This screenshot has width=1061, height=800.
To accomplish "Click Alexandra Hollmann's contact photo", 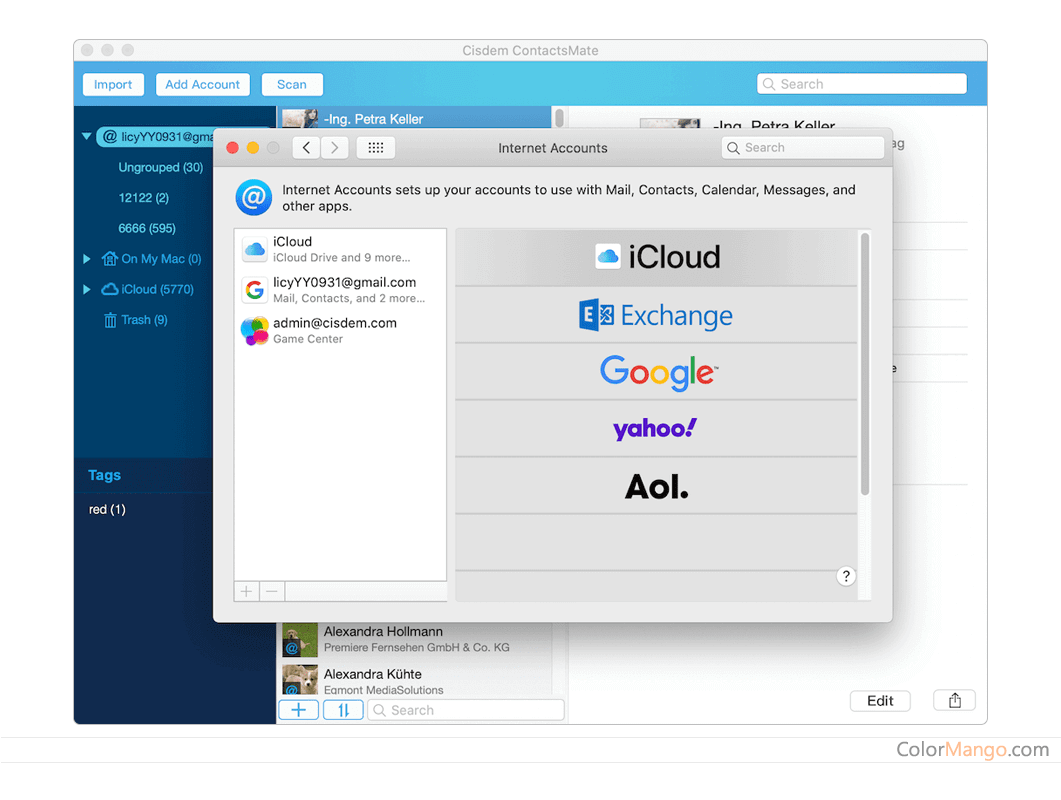I will tap(300, 640).
